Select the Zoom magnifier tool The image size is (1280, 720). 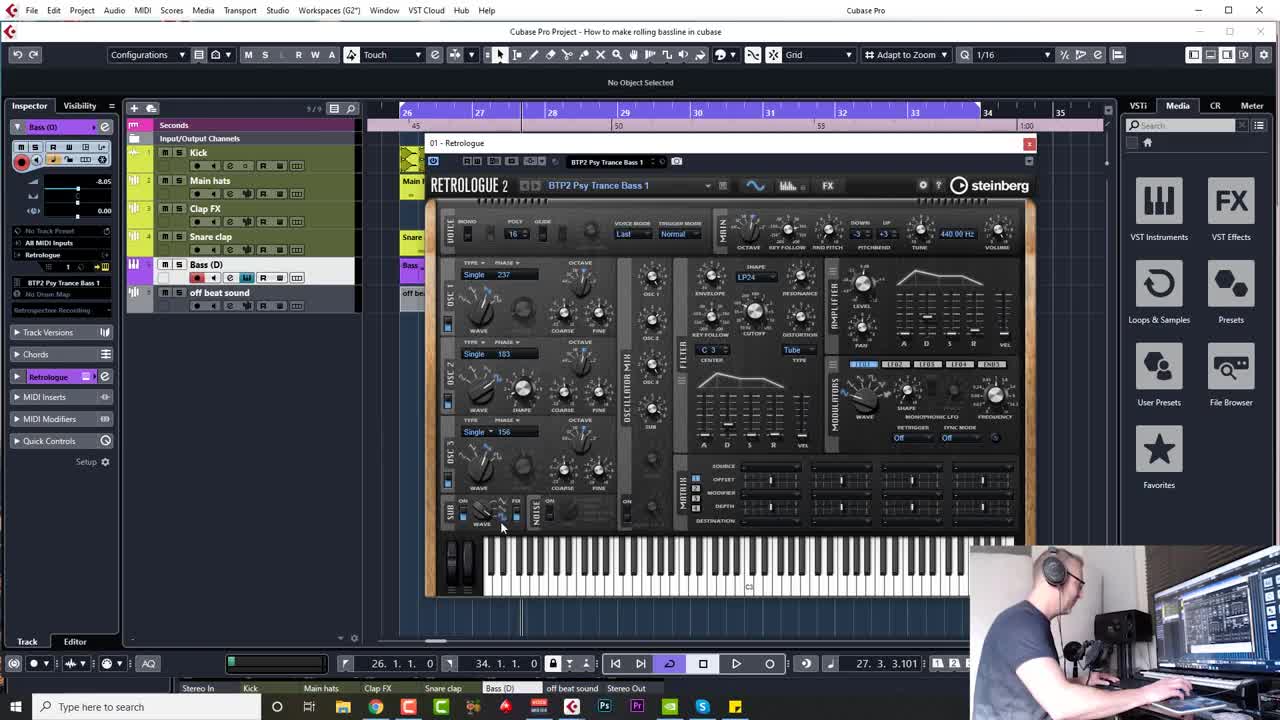617,55
